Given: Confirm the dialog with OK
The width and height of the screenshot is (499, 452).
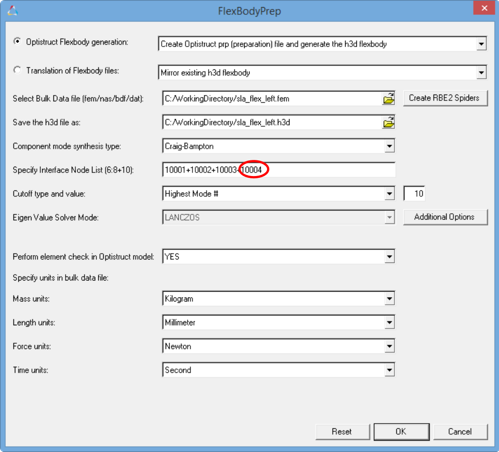Looking at the screenshot, I should point(401,432).
